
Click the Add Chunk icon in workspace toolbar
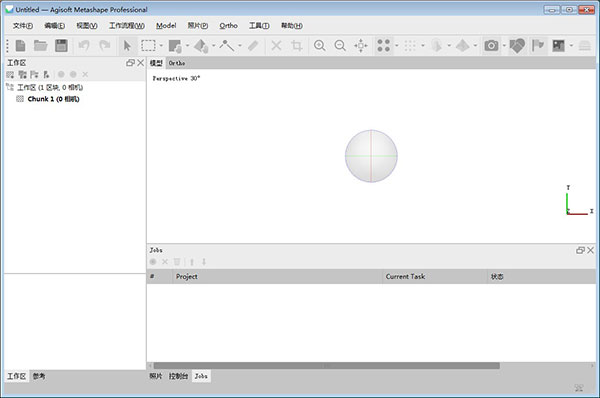tap(10, 74)
